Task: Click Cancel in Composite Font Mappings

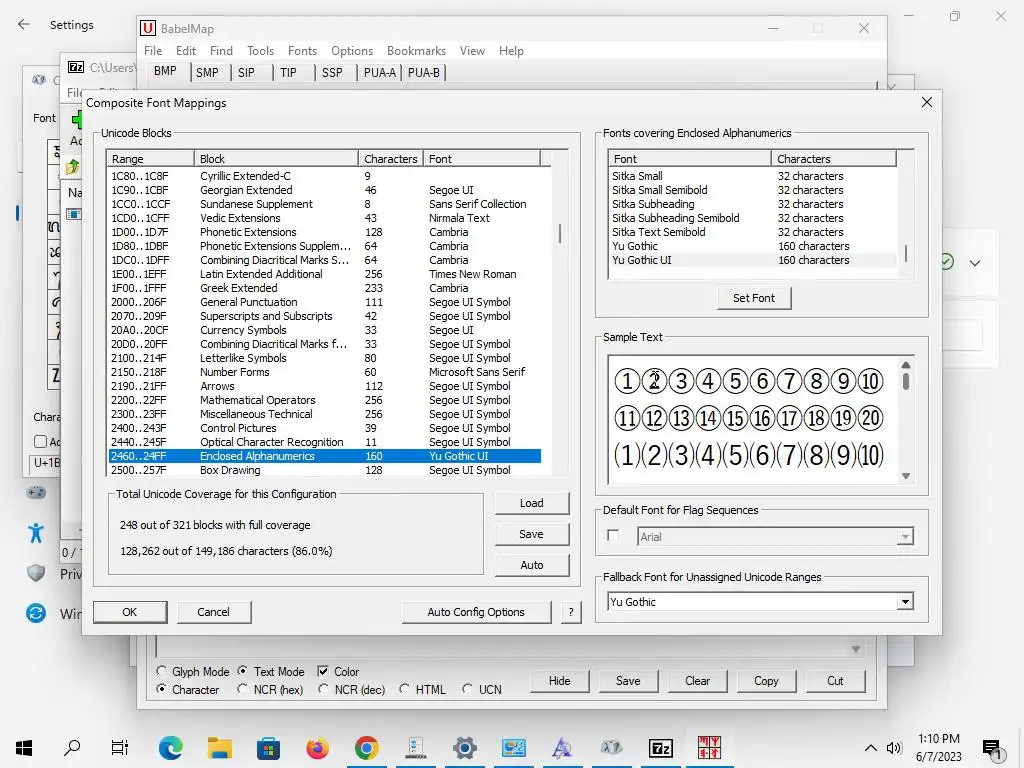Action: (x=214, y=612)
